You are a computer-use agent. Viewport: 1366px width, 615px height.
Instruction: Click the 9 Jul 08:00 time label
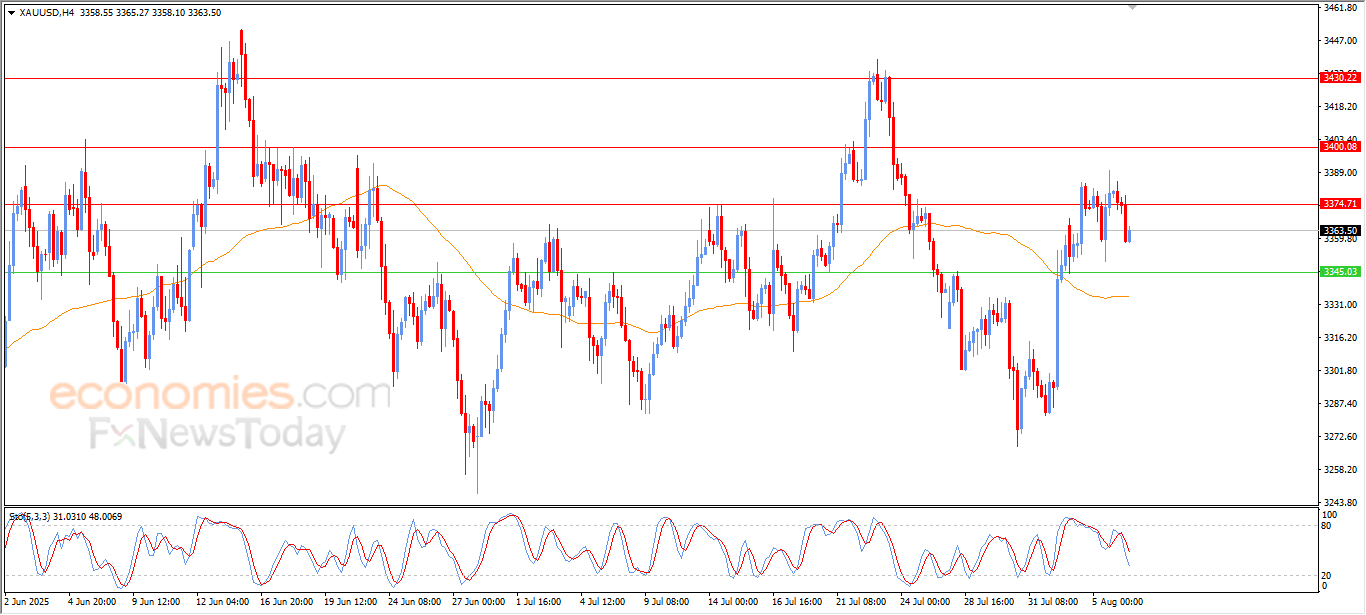[x=669, y=602]
